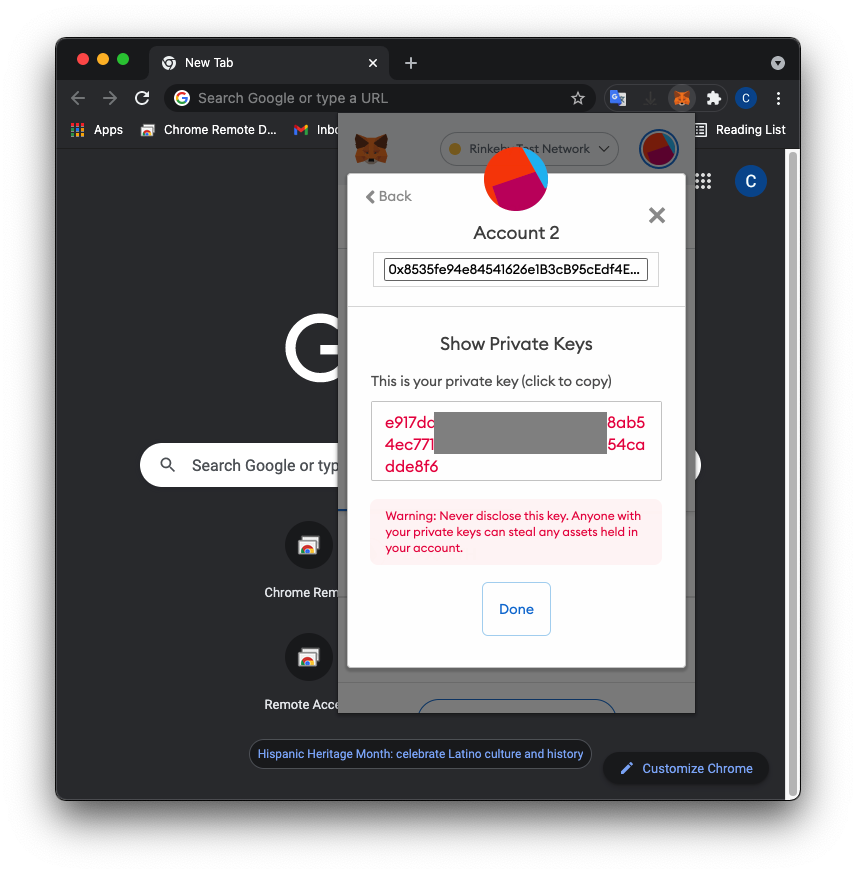Viewport: 856px width, 874px height.
Task: Open a new tab with the plus button
Action: [x=411, y=63]
